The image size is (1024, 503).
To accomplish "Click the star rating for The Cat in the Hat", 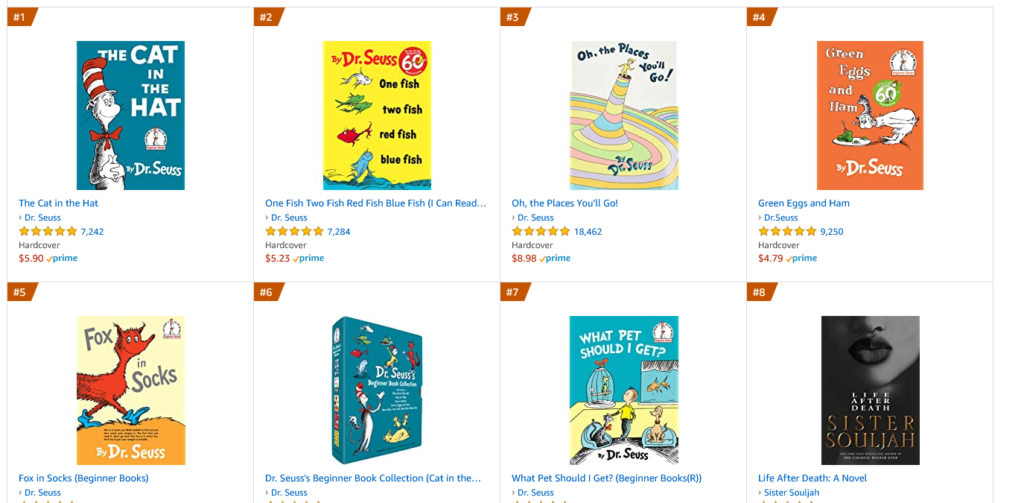I will click(x=47, y=231).
